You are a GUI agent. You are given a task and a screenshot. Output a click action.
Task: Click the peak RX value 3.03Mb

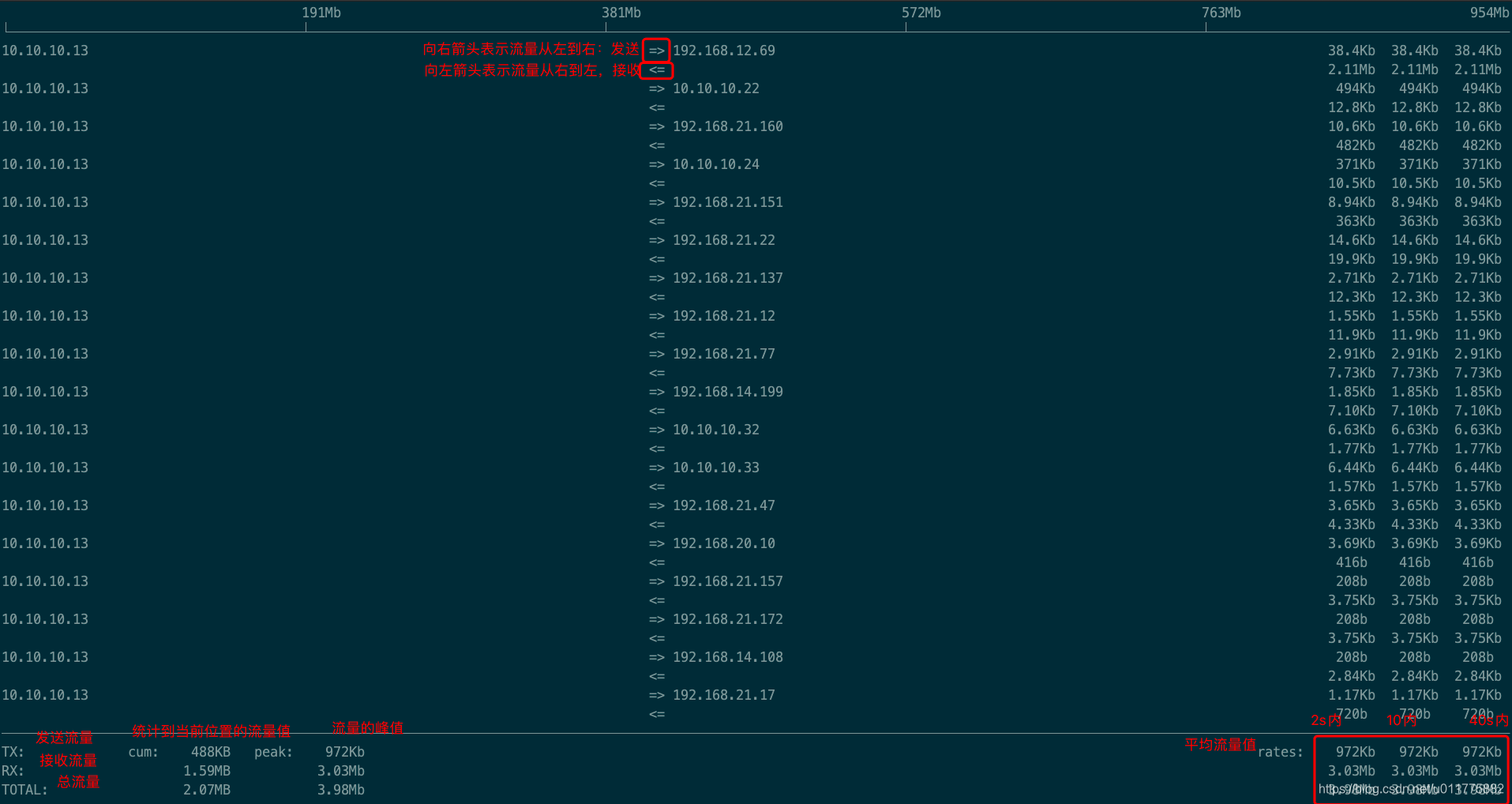point(341,771)
